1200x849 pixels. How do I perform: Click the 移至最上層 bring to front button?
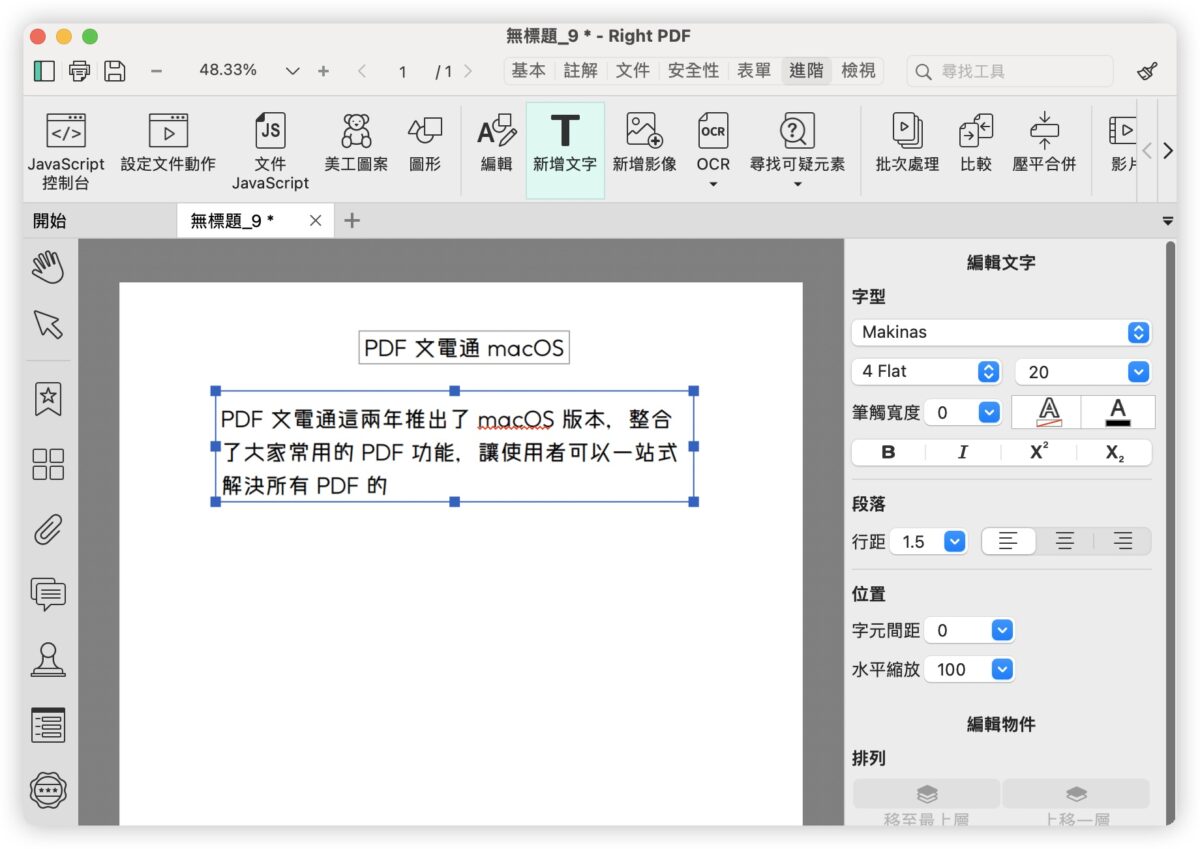926,803
